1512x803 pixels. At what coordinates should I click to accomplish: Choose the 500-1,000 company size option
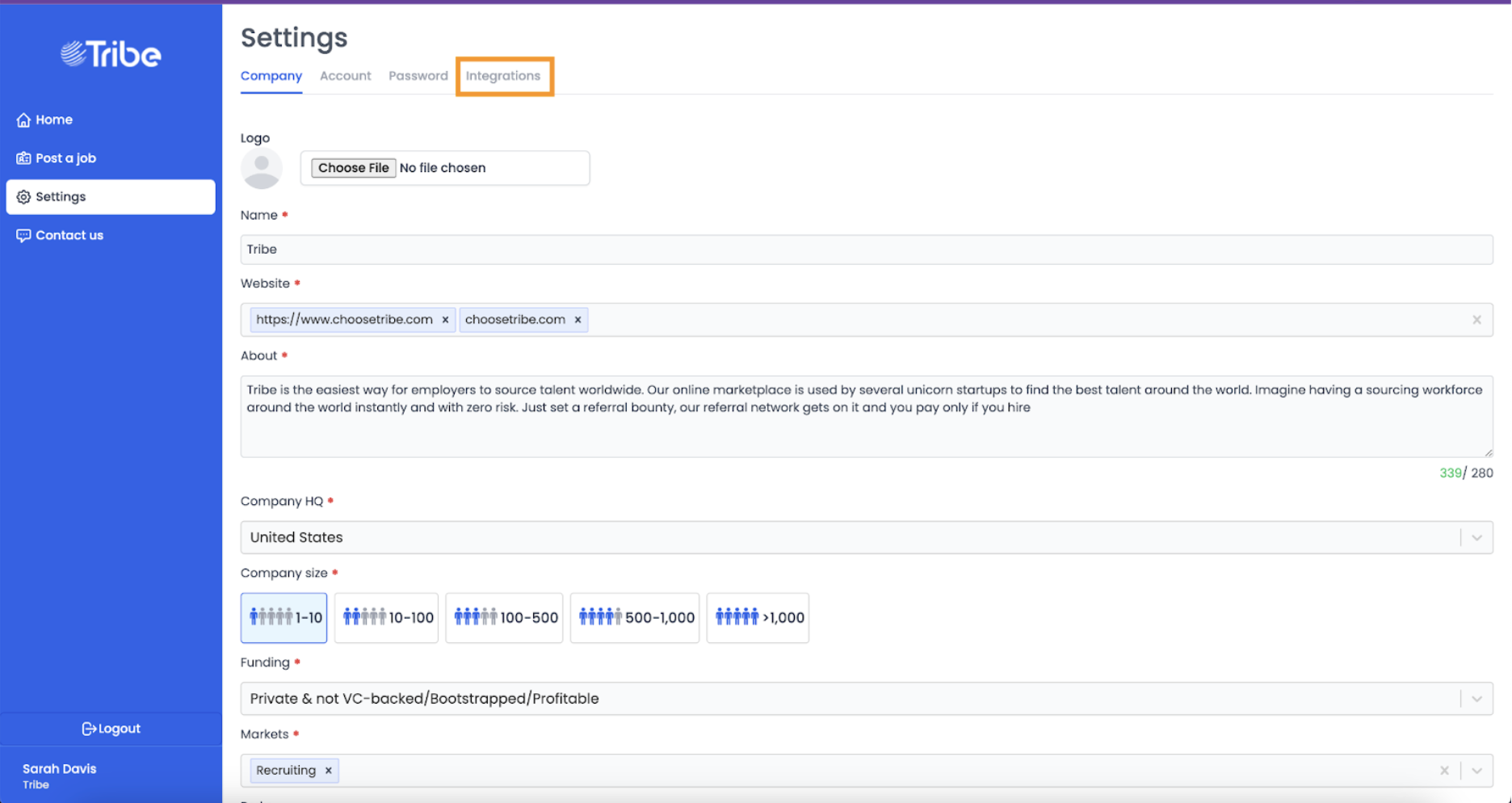click(x=635, y=618)
